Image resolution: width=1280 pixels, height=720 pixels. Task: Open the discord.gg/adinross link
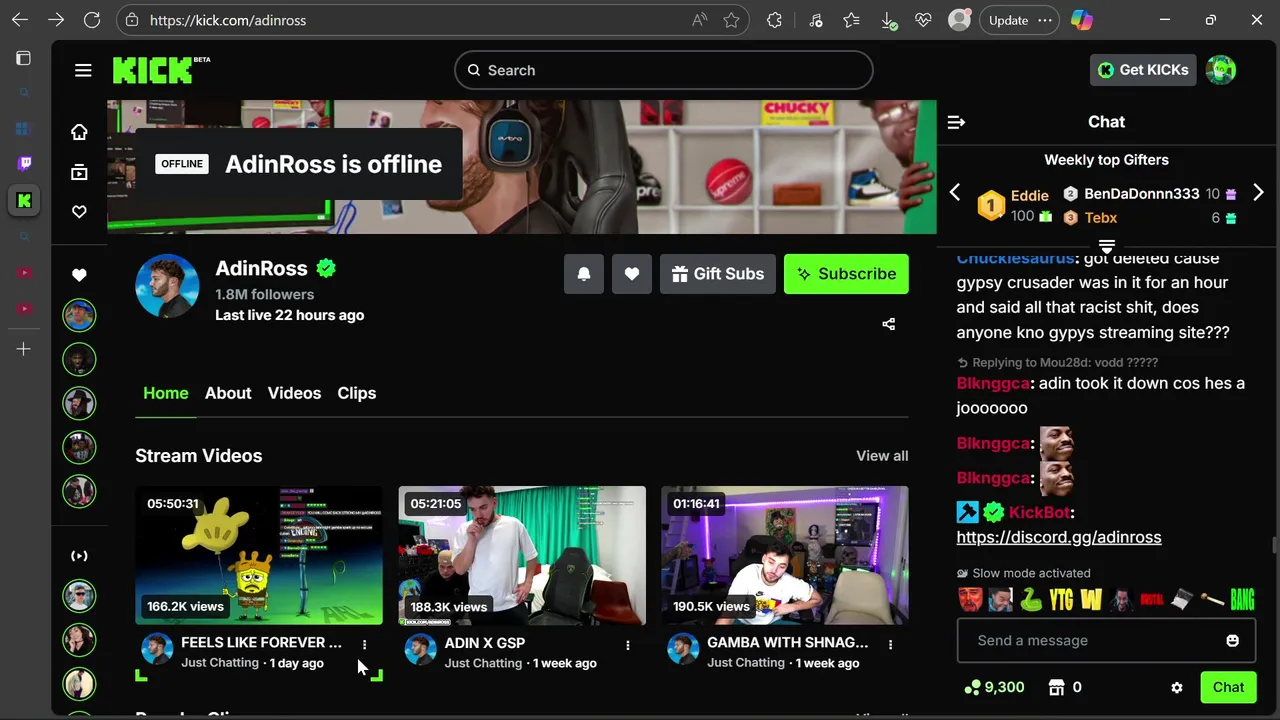pyautogui.click(x=1059, y=537)
